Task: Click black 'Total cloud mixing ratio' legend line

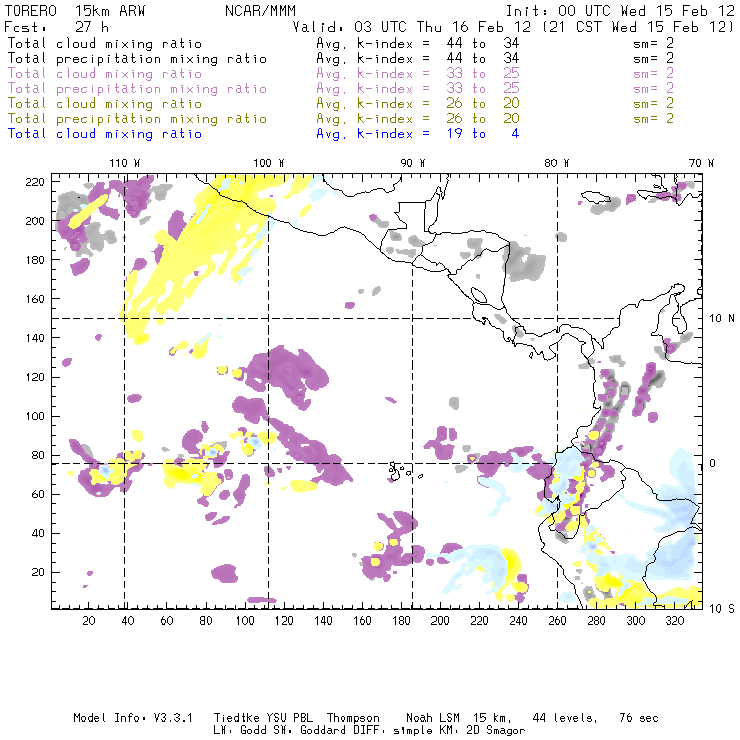Action: 105,44
